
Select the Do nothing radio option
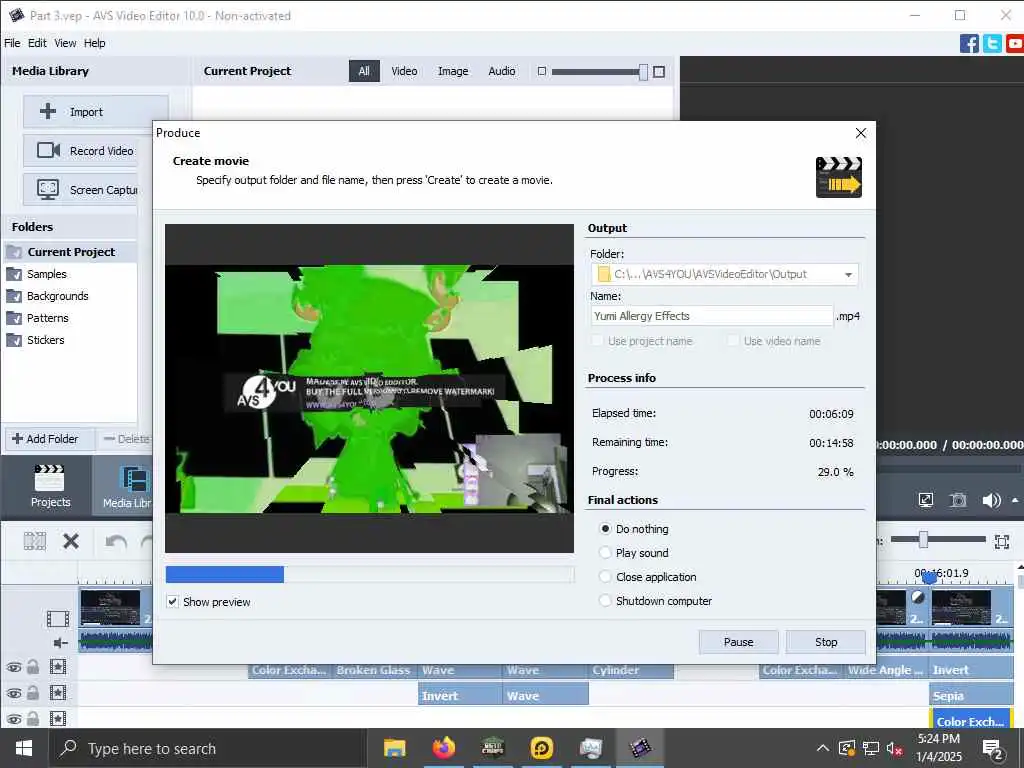(605, 528)
